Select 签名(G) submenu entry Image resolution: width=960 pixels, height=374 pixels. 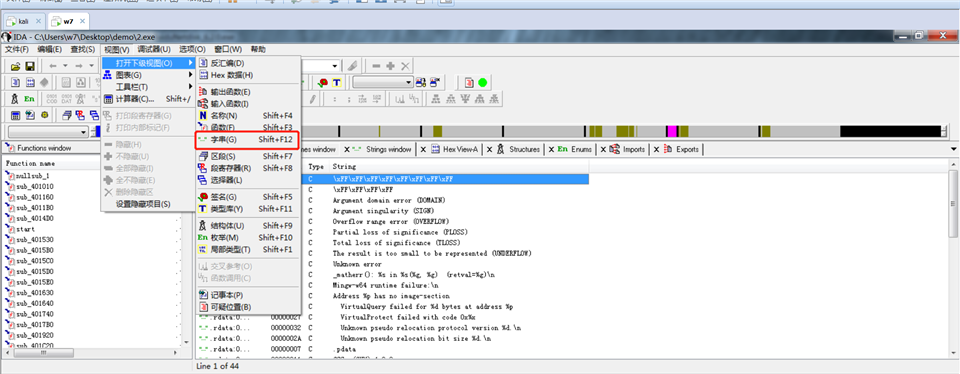click(x=247, y=197)
